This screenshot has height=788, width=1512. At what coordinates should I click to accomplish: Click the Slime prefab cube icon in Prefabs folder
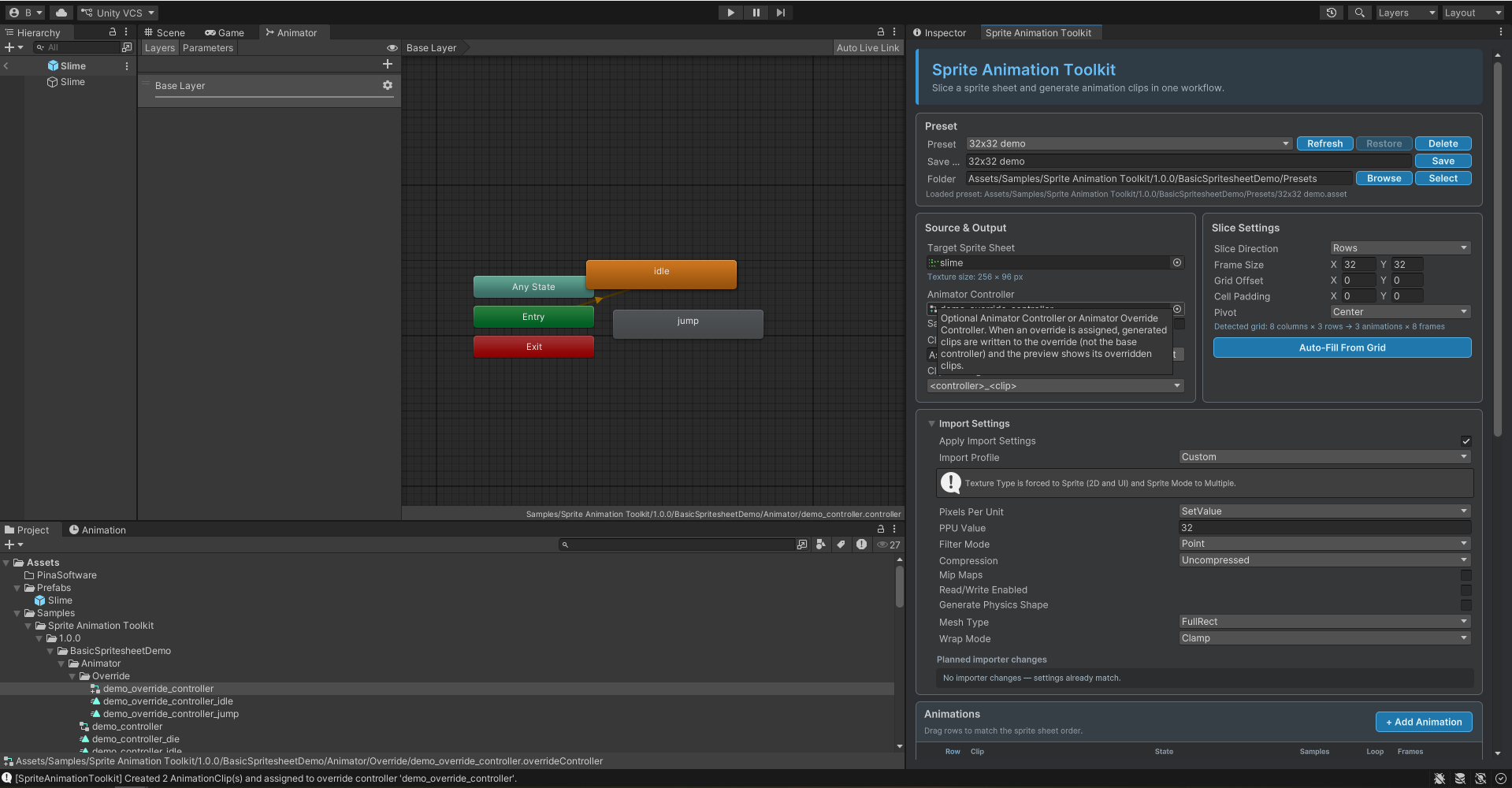click(x=39, y=600)
